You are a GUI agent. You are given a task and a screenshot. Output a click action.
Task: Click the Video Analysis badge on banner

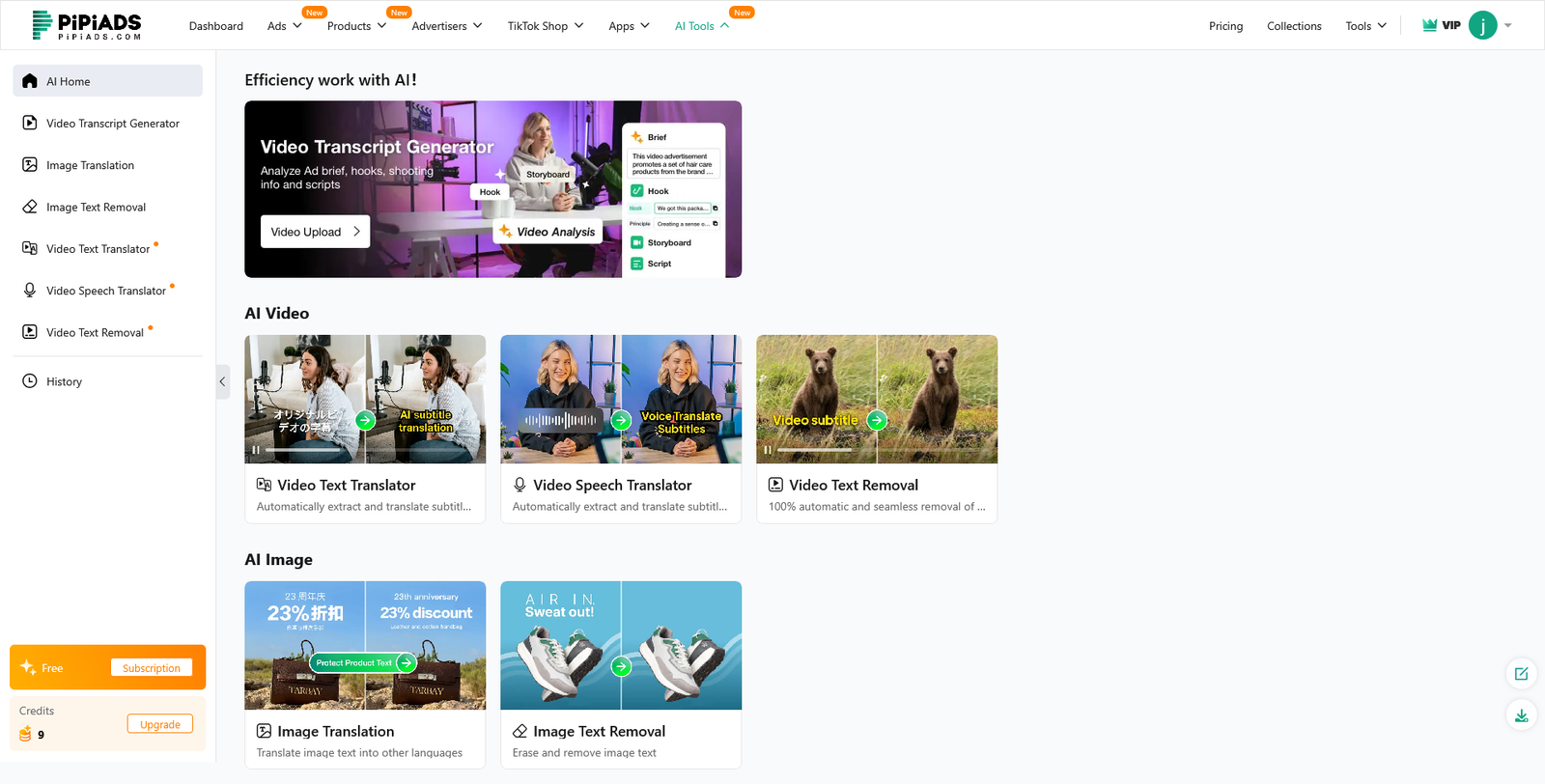point(548,232)
